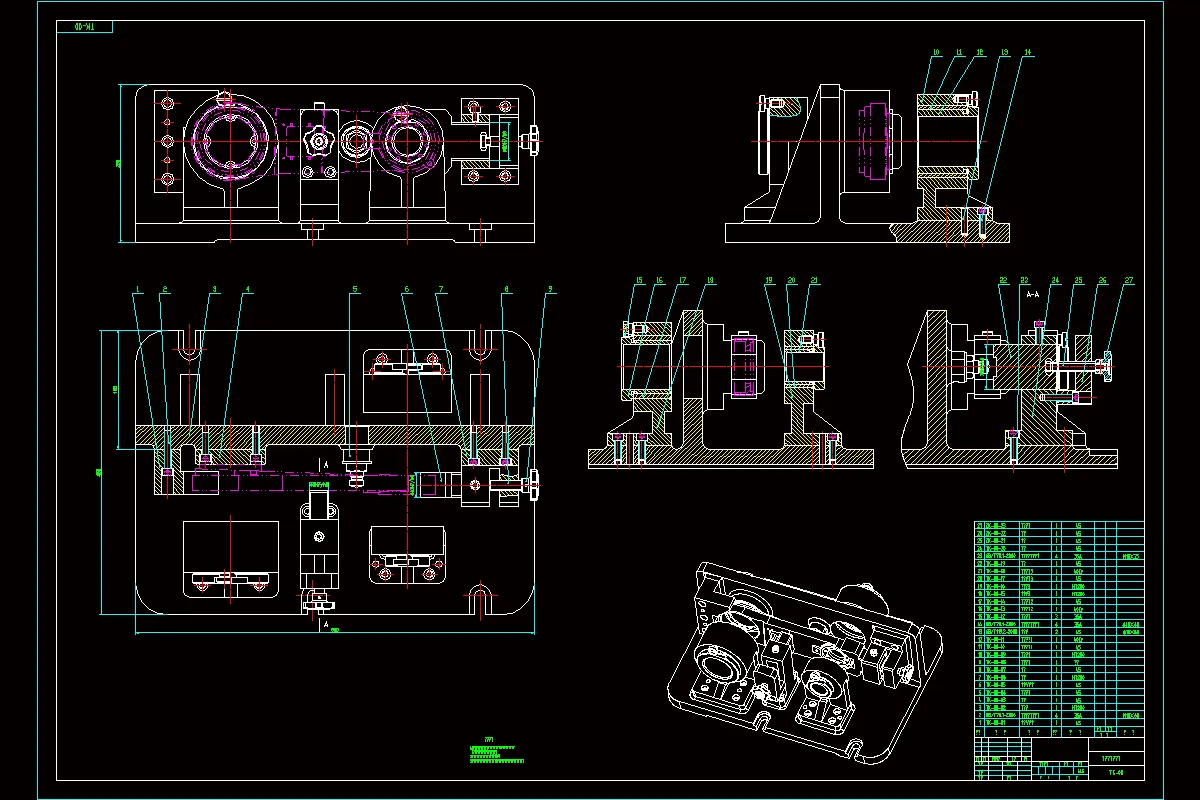
Task: Click part balloon number 27
Action: pos(1129,281)
